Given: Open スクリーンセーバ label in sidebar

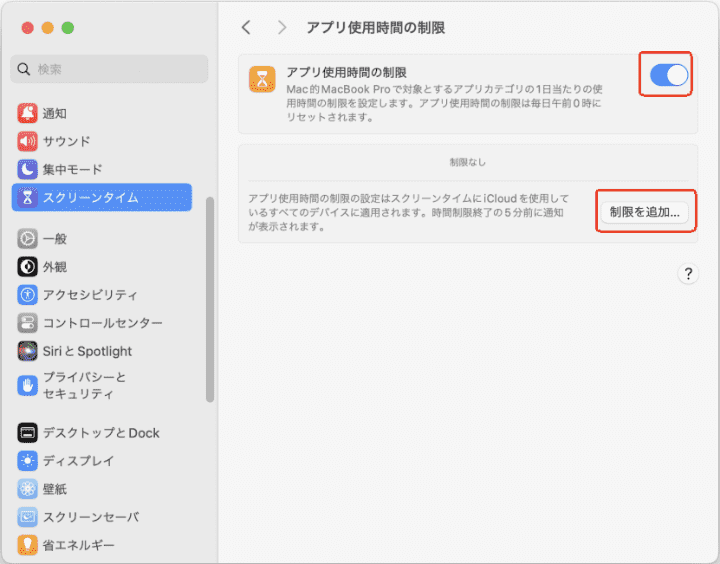Looking at the screenshot, I should (x=91, y=517).
